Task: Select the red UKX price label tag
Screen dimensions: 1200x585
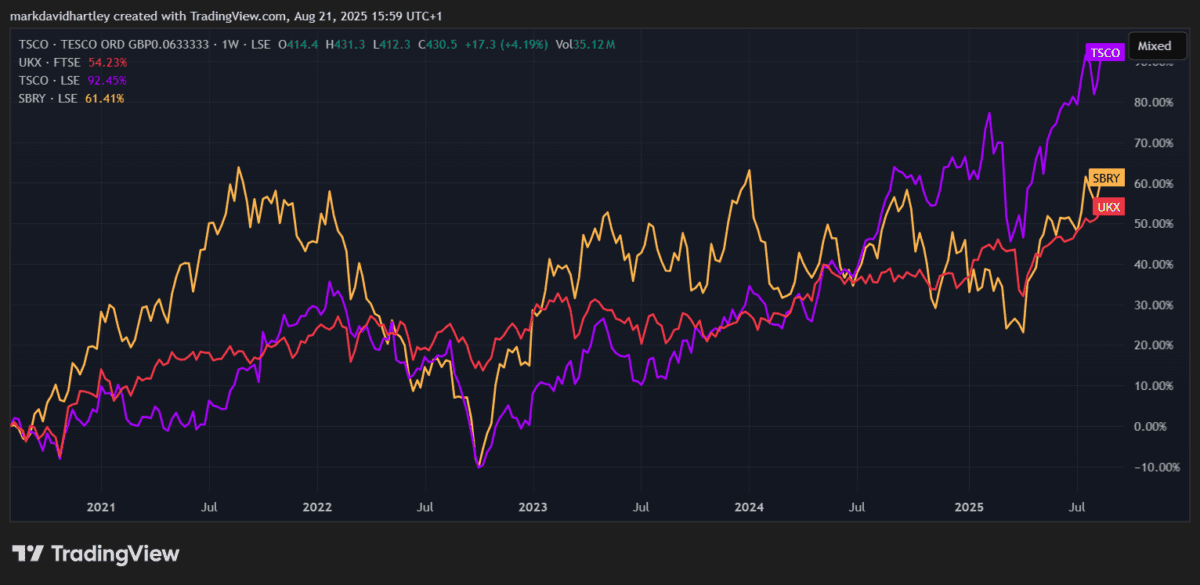Action: click(x=1108, y=206)
